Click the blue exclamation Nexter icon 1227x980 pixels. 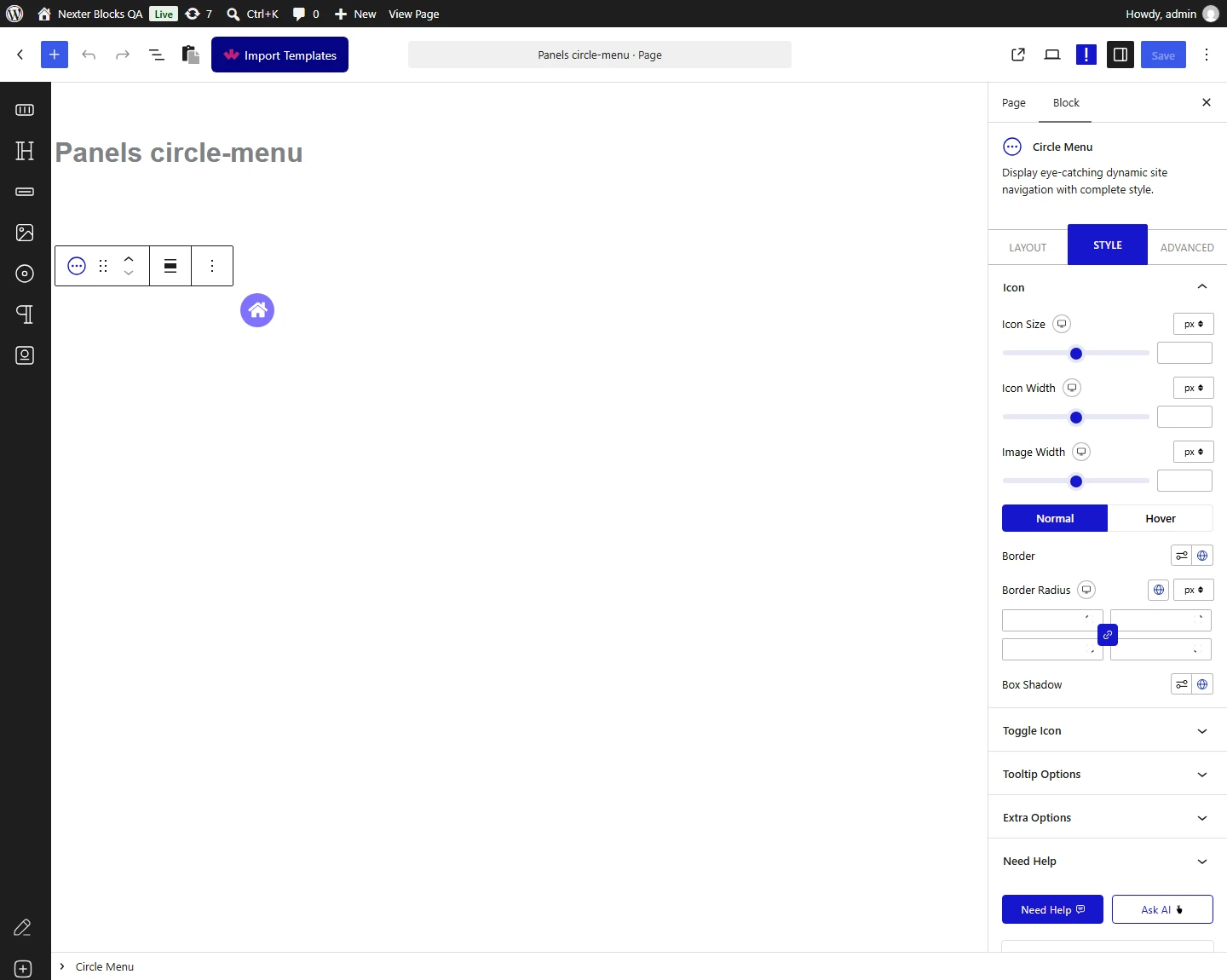tap(1086, 55)
